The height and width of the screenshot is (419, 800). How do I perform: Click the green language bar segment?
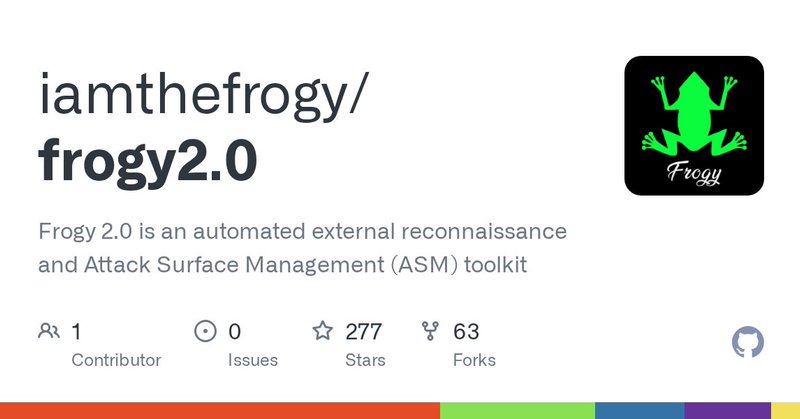pyautogui.click(x=517, y=411)
